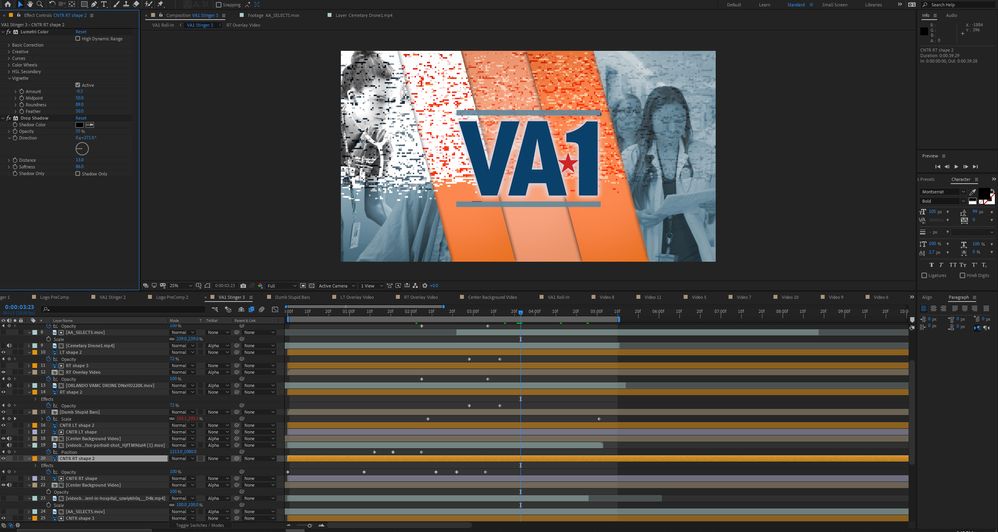Select the Hand tool

[30, 4]
